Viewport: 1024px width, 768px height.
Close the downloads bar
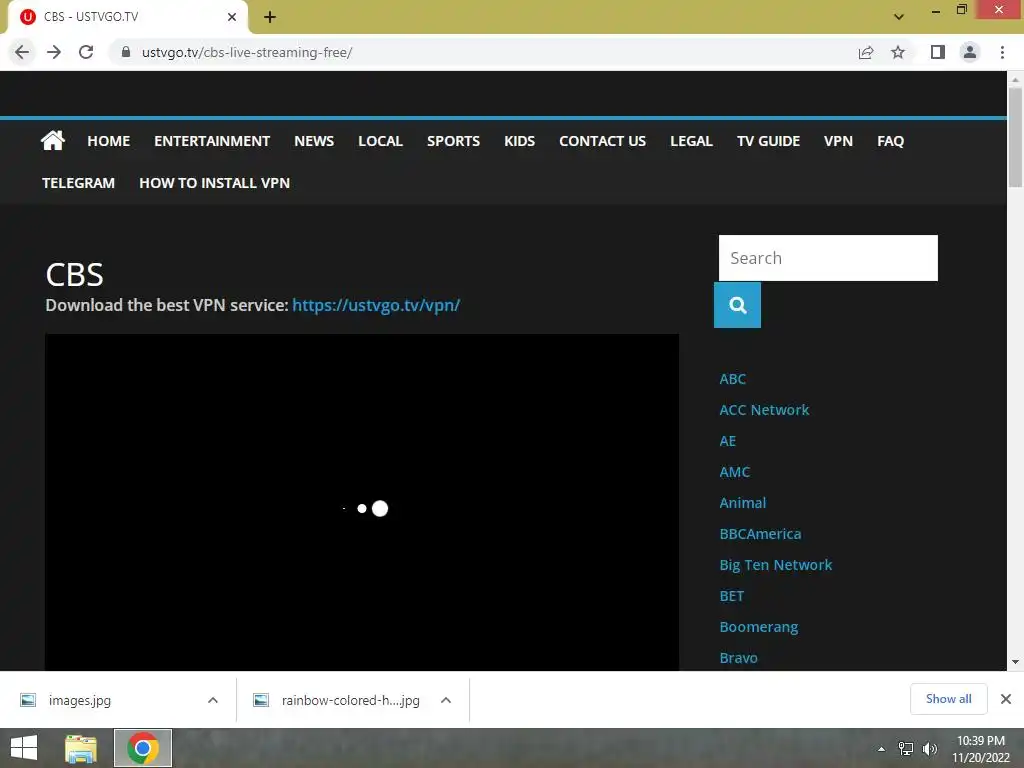tap(1006, 699)
